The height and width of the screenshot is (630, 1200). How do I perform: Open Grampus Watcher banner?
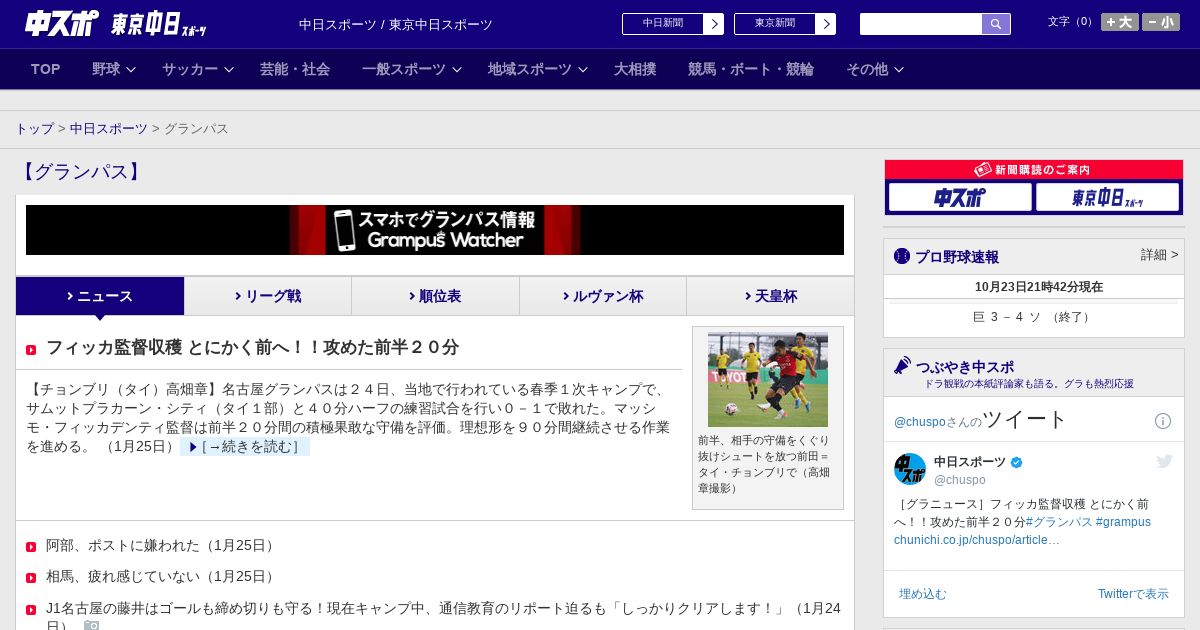coord(435,230)
